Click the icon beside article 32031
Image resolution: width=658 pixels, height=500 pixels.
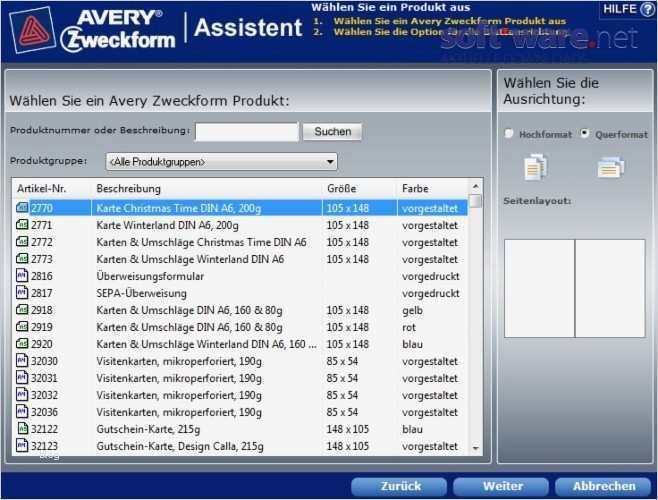(22, 378)
